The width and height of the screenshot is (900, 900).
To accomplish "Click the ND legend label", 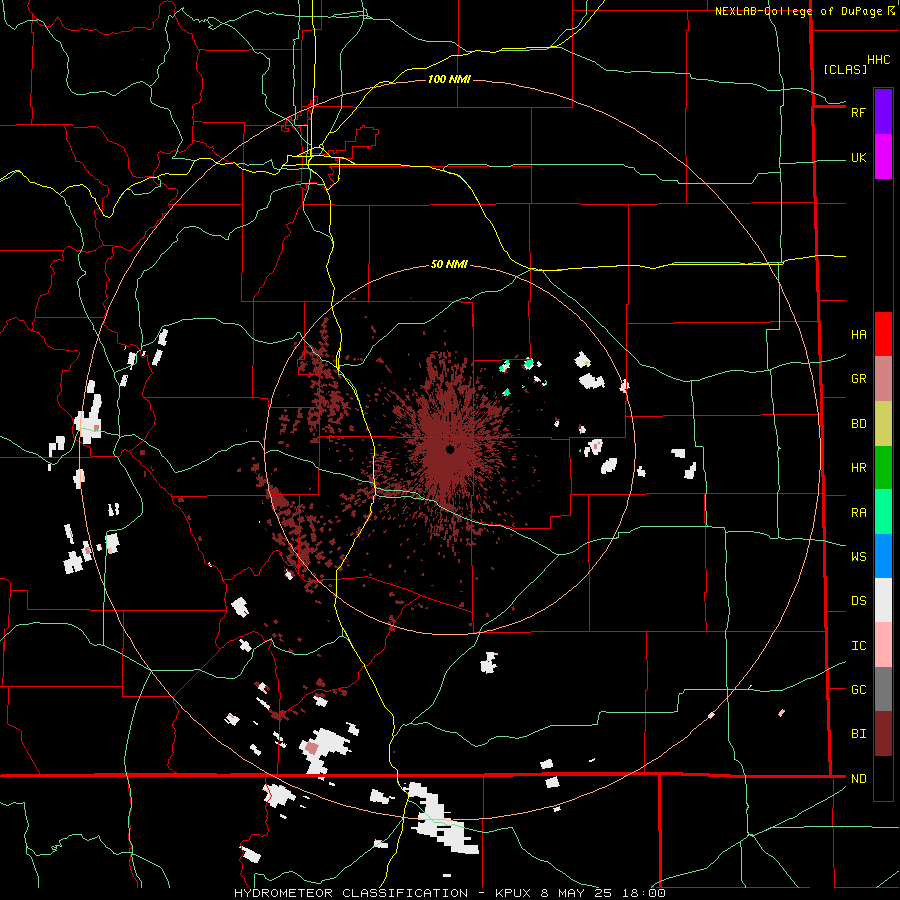I will (x=859, y=779).
